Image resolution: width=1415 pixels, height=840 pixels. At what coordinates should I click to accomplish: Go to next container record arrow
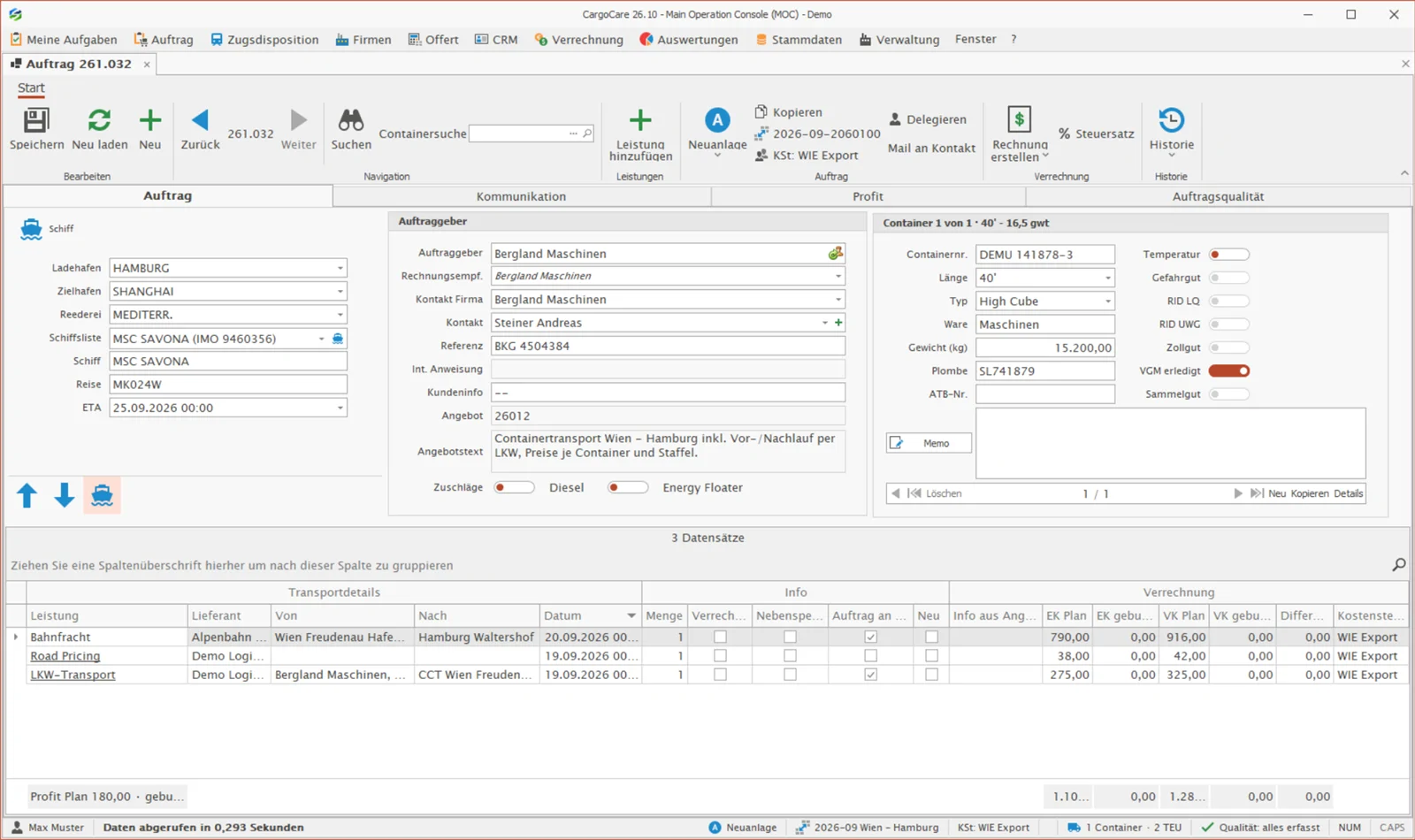(1238, 493)
